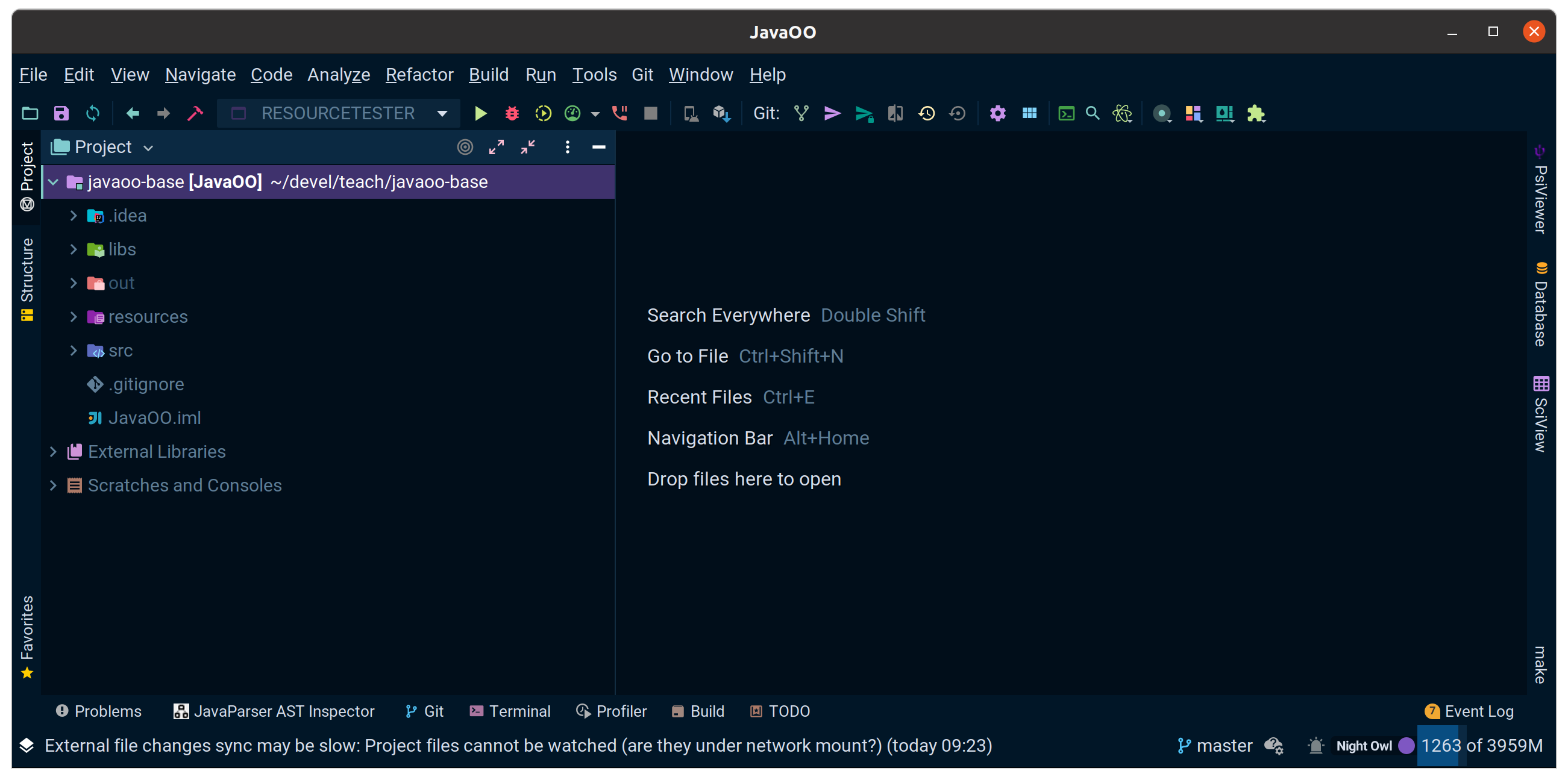Open the RESOURCETESTER run configuration dropdown

click(339, 114)
